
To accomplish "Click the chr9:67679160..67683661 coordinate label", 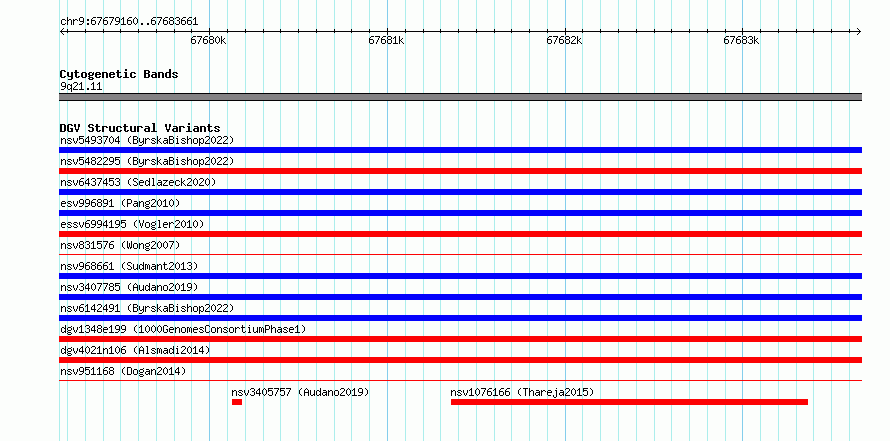I will (x=129, y=22).
